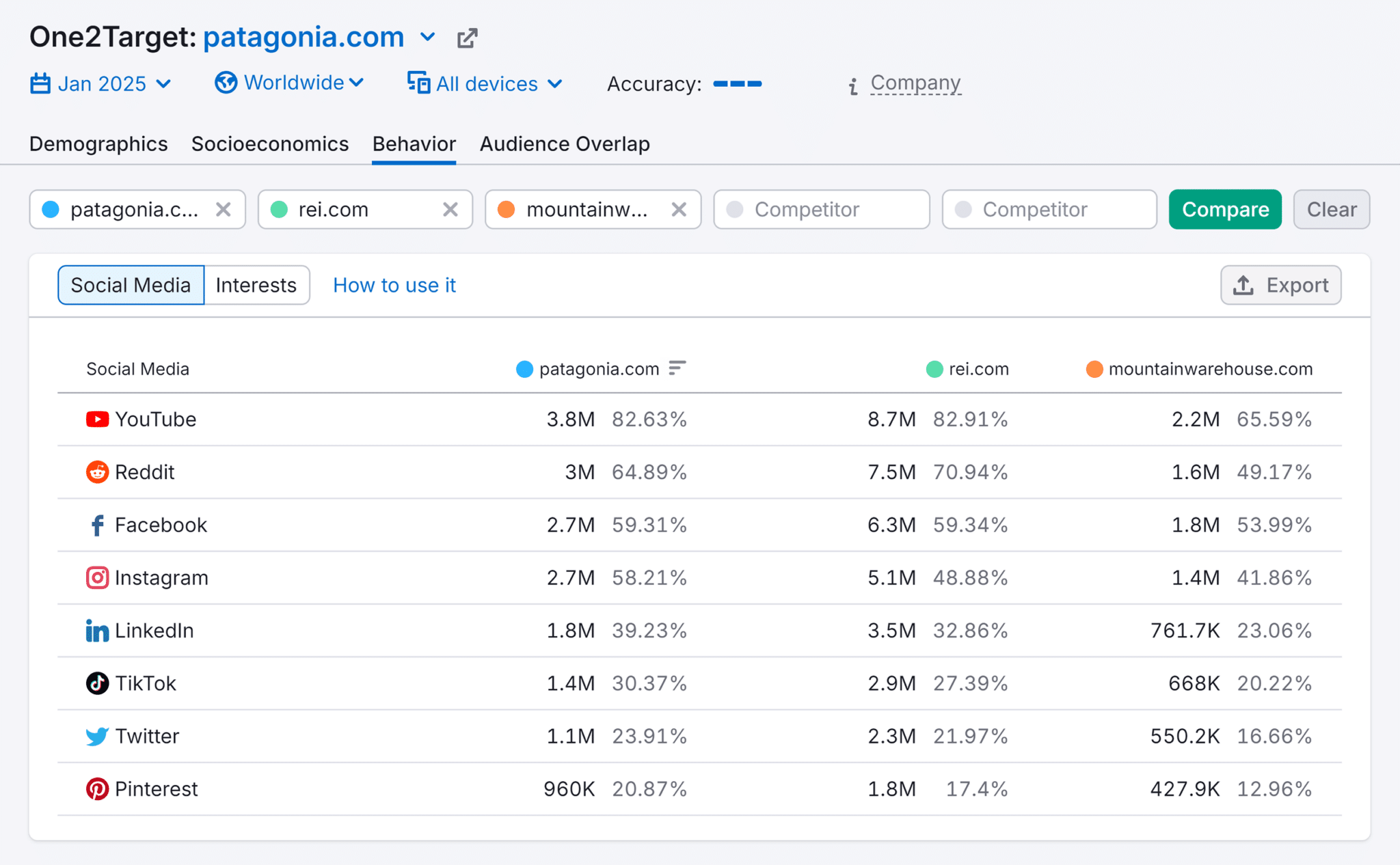This screenshot has height=865, width=1400.
Task: Select the Behavior tab
Action: (x=414, y=143)
